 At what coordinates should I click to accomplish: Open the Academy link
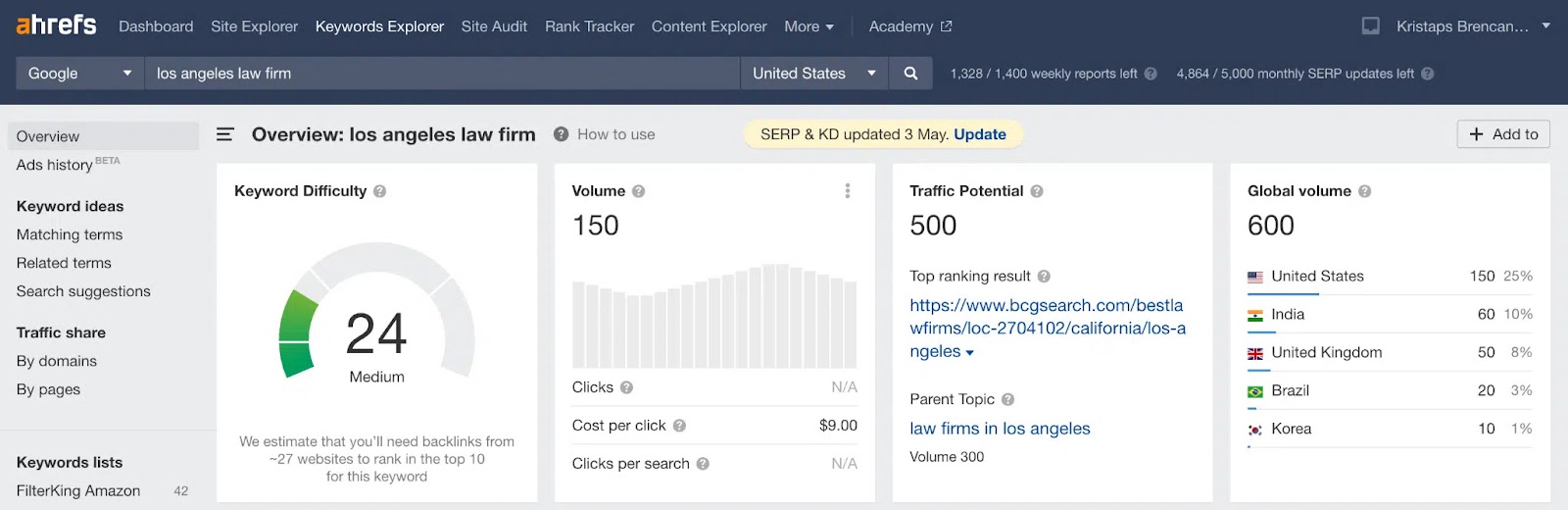909,26
